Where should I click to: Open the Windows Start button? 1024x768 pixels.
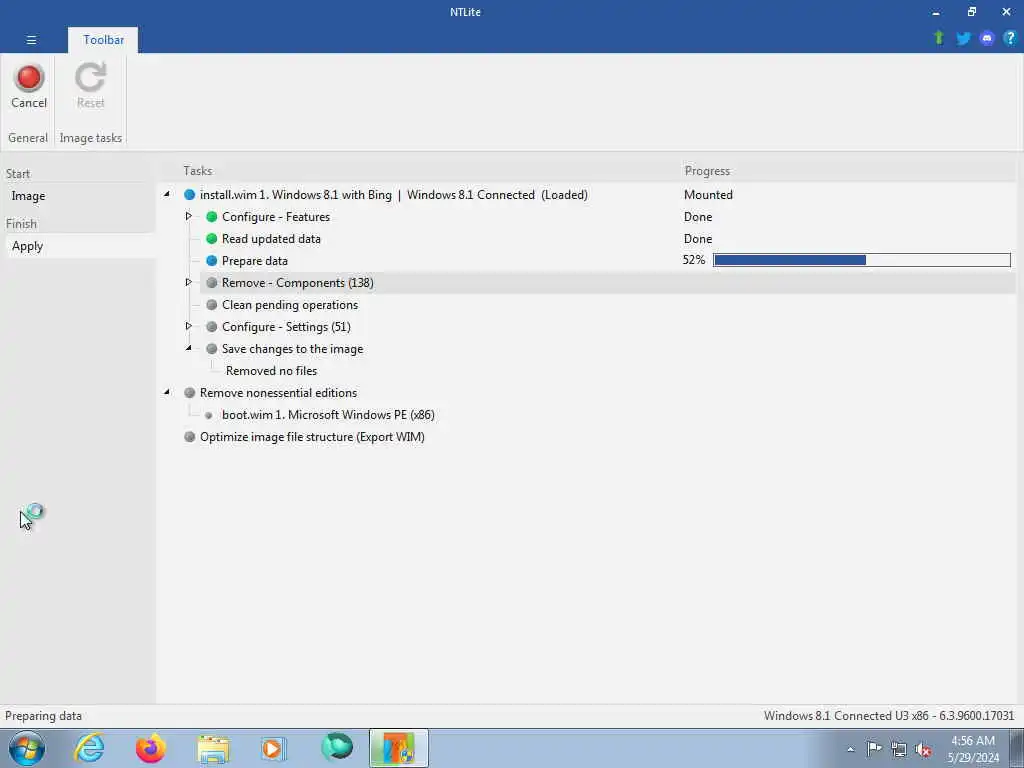(x=27, y=748)
